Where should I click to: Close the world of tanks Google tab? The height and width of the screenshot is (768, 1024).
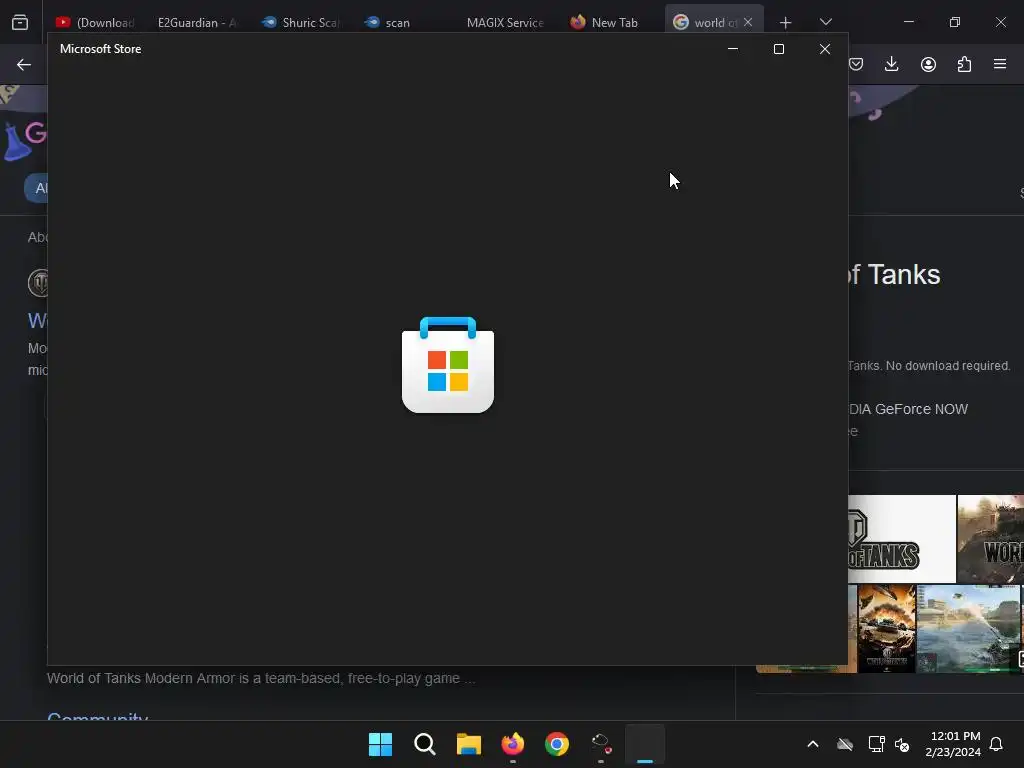748,22
